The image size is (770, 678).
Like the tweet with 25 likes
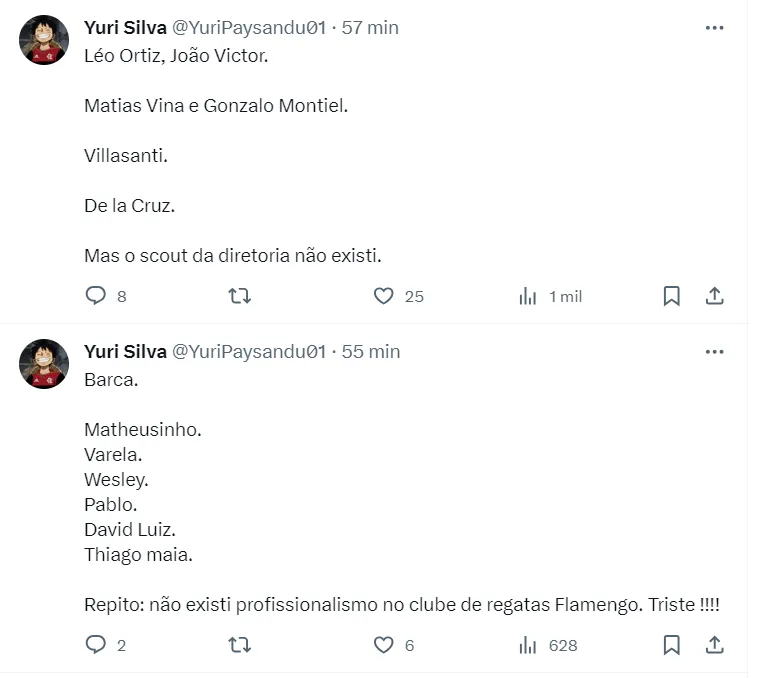point(384,296)
